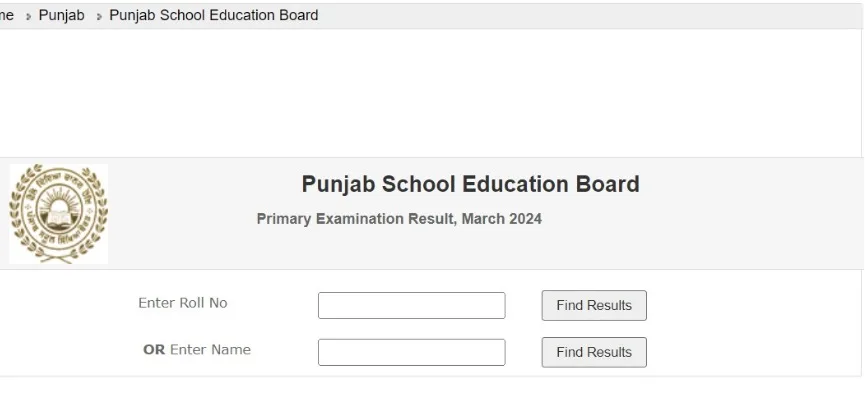Go to the partially visible Home breadcrumb
The width and height of the screenshot is (865, 417).
tap(7, 15)
